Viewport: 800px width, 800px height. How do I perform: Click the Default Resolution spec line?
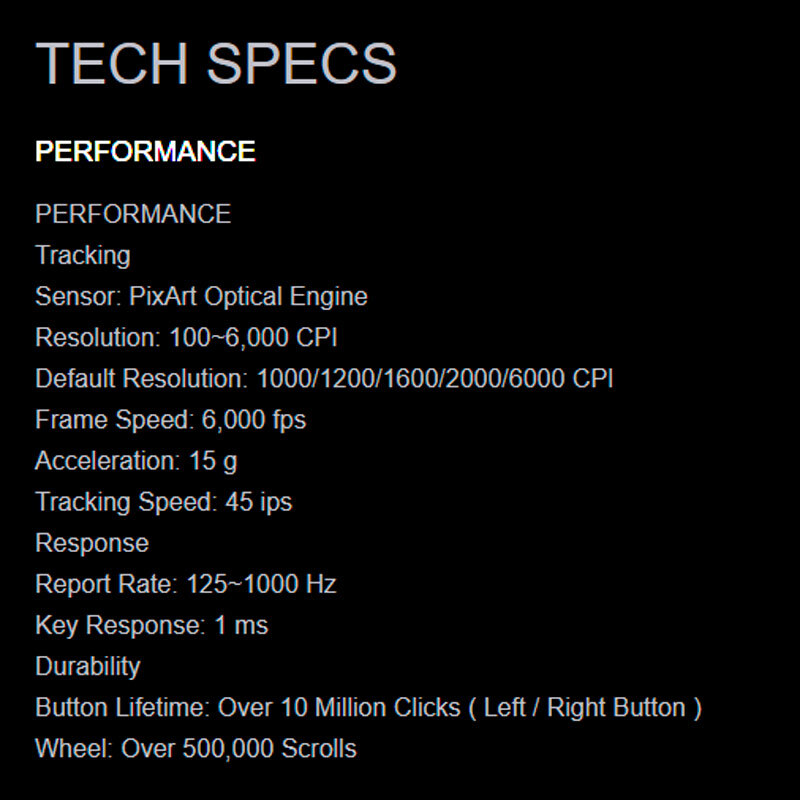[x=324, y=379]
